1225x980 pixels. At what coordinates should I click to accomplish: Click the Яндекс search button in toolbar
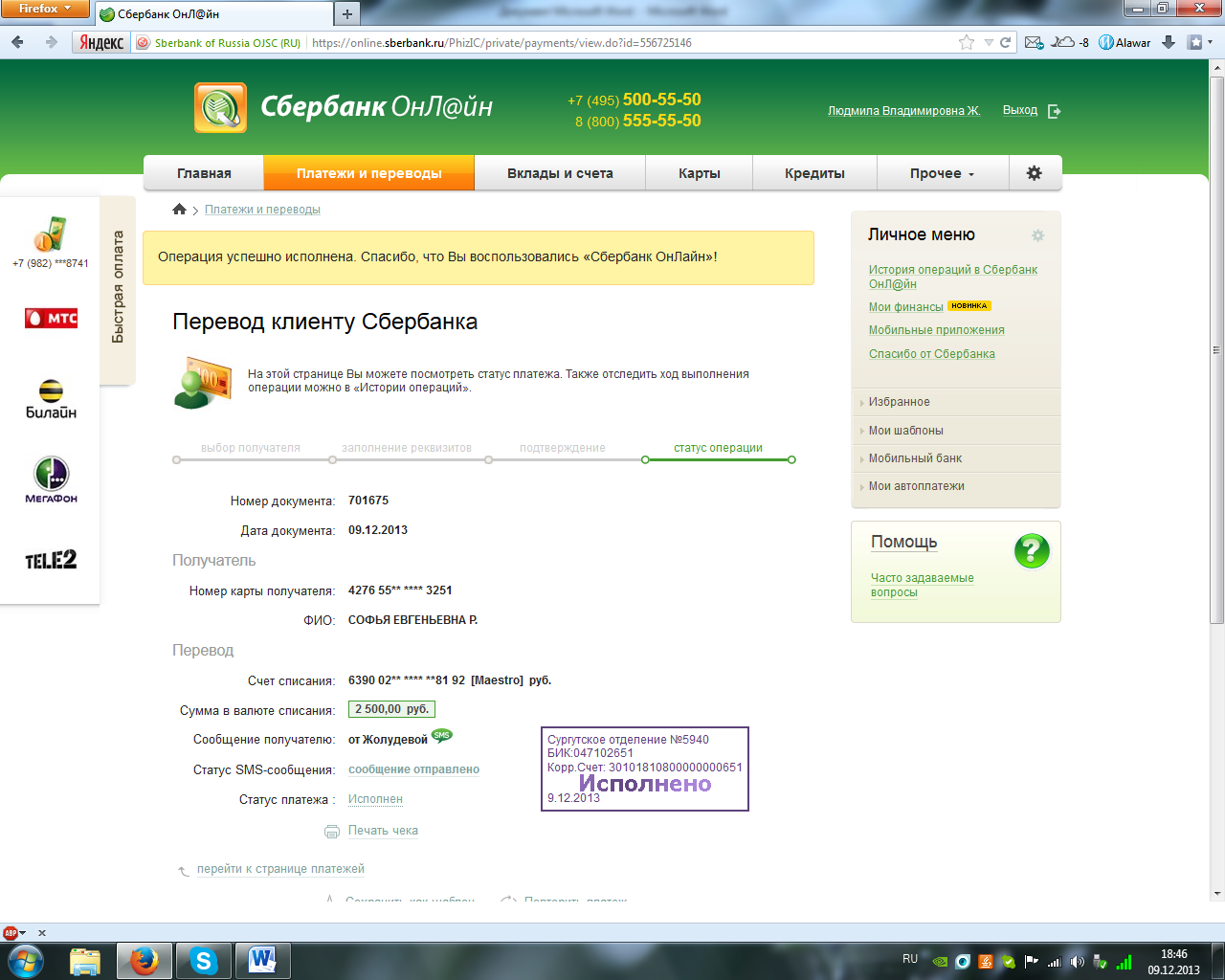(100, 43)
